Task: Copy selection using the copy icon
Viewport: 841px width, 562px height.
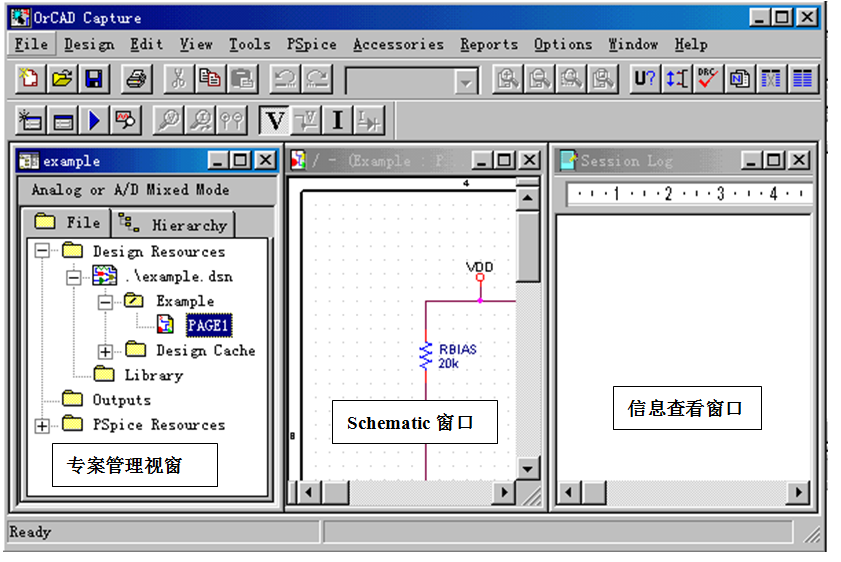Action: pyautogui.click(x=210, y=79)
